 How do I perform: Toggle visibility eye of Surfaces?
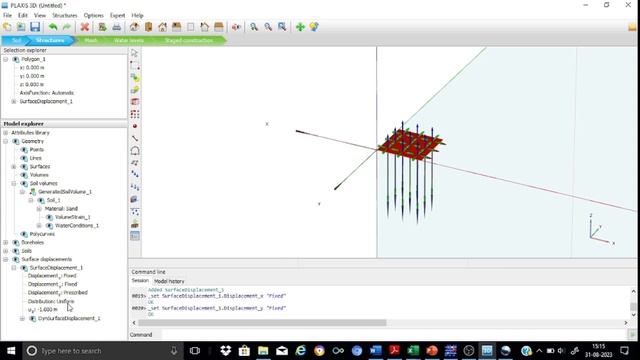point(24,167)
